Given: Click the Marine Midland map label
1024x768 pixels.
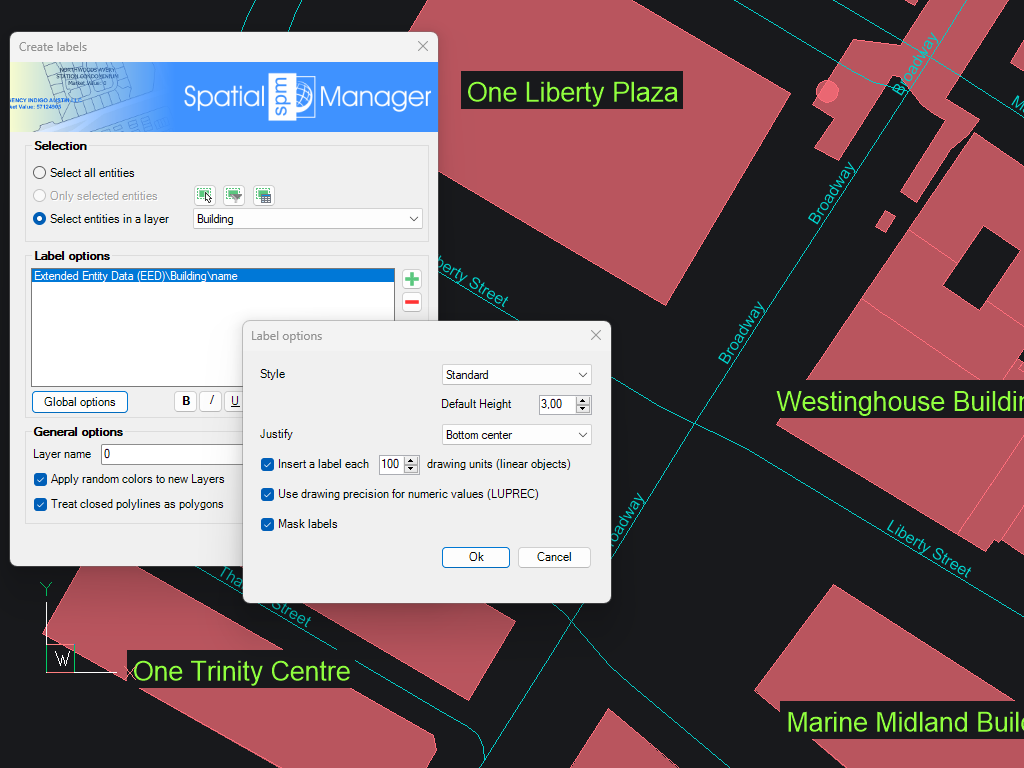Looking at the screenshot, I should click(x=904, y=722).
